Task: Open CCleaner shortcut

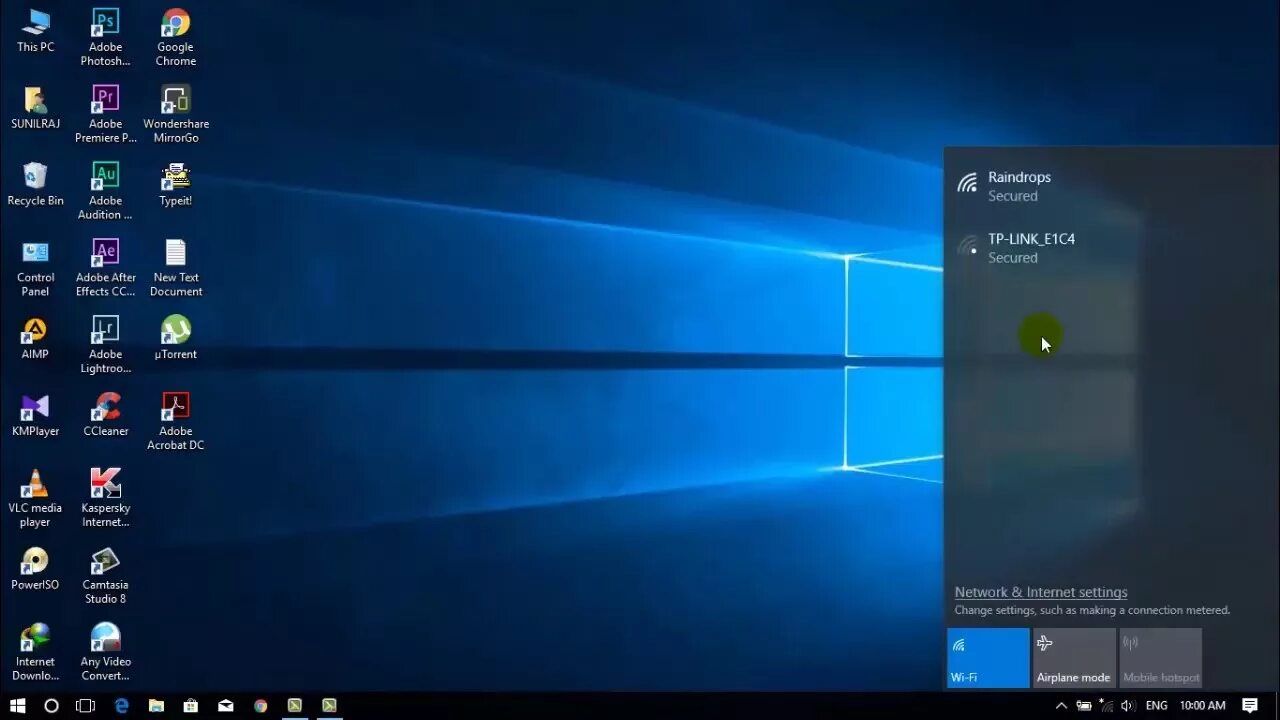Action: point(105,415)
